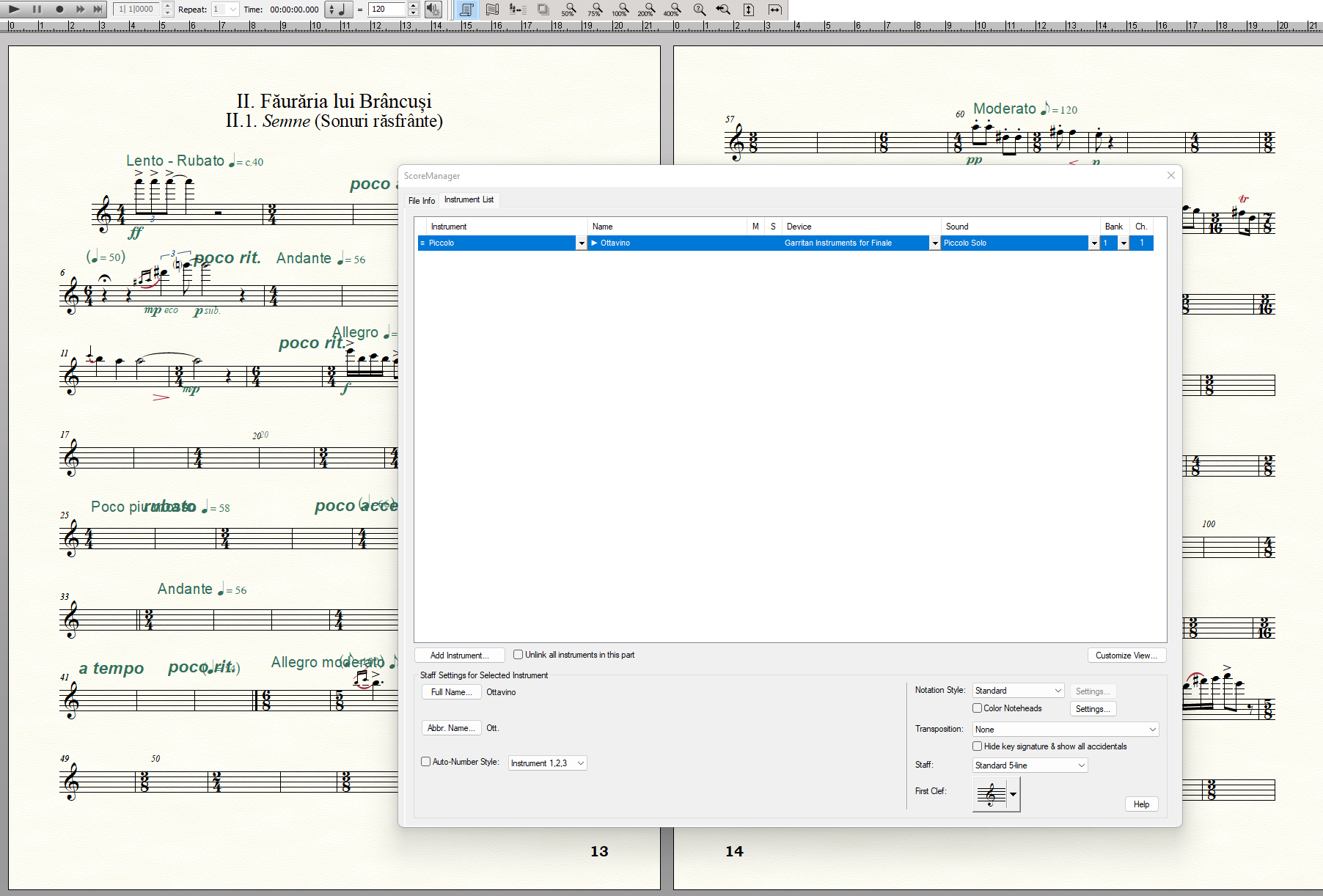Open the Notation Style dropdown
The width and height of the screenshot is (1323, 896).
click(1018, 691)
